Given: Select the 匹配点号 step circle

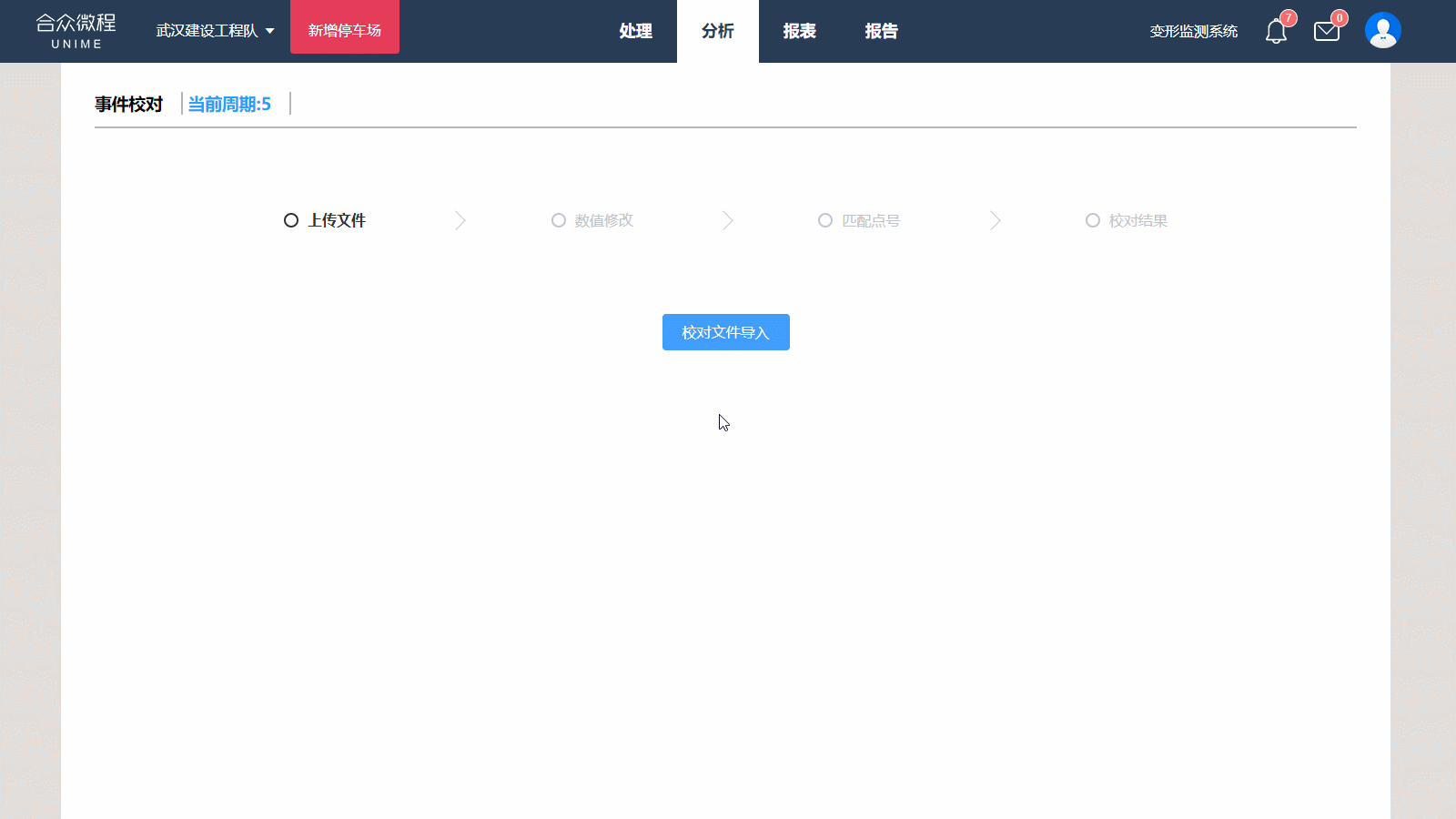Looking at the screenshot, I should click(825, 221).
